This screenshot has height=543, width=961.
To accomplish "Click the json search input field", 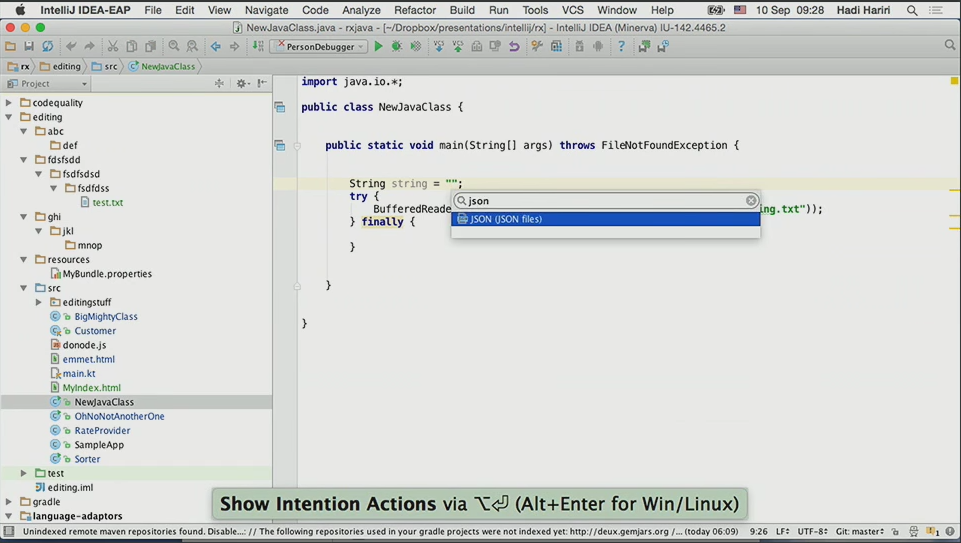I will tap(600, 201).
